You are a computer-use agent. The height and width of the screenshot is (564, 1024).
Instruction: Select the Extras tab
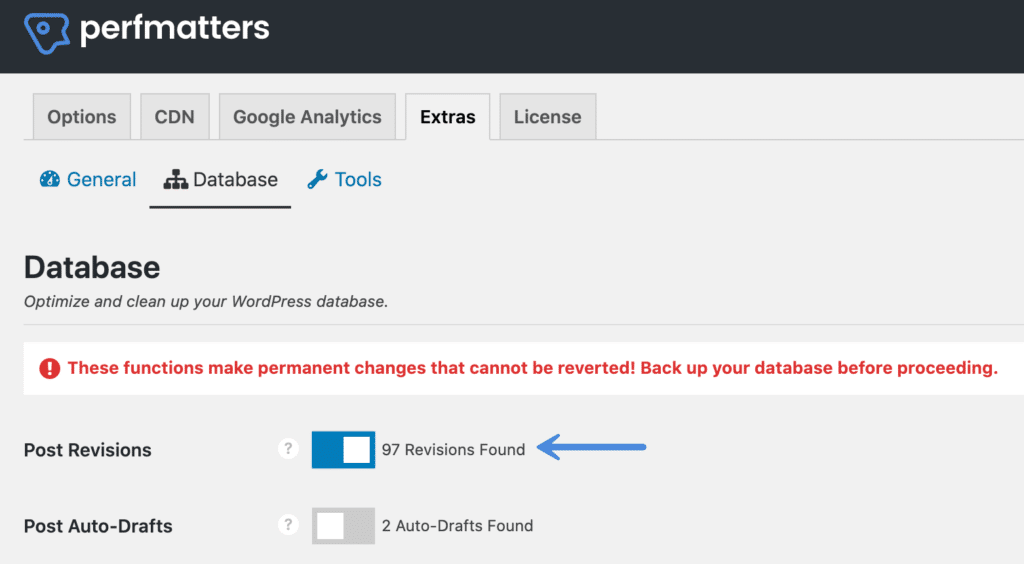447,117
